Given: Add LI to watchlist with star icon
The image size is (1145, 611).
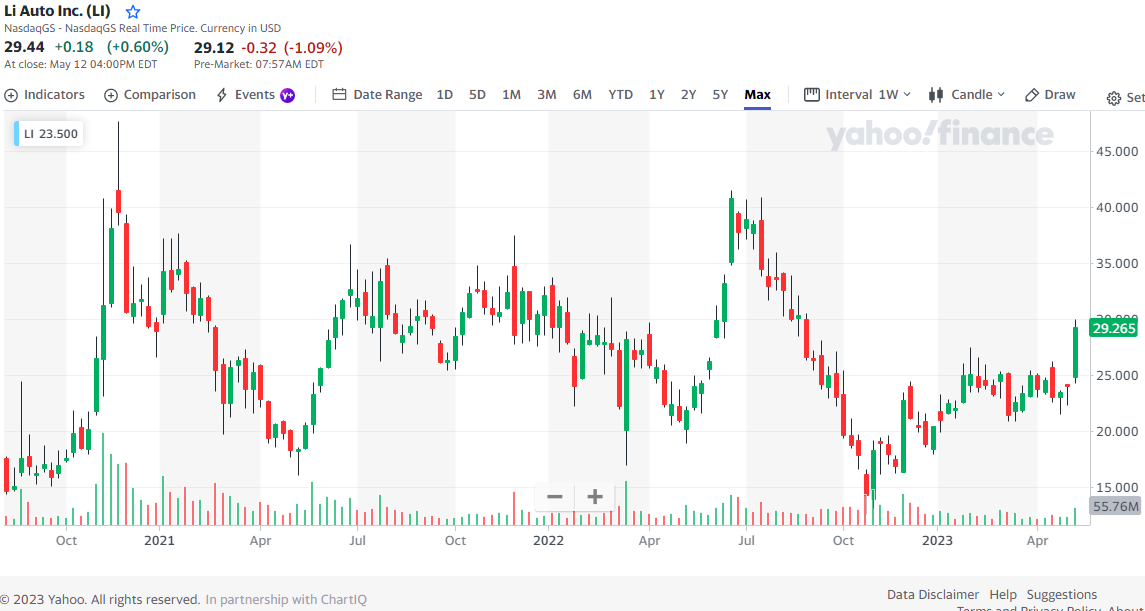Looking at the screenshot, I should pyautogui.click(x=132, y=12).
